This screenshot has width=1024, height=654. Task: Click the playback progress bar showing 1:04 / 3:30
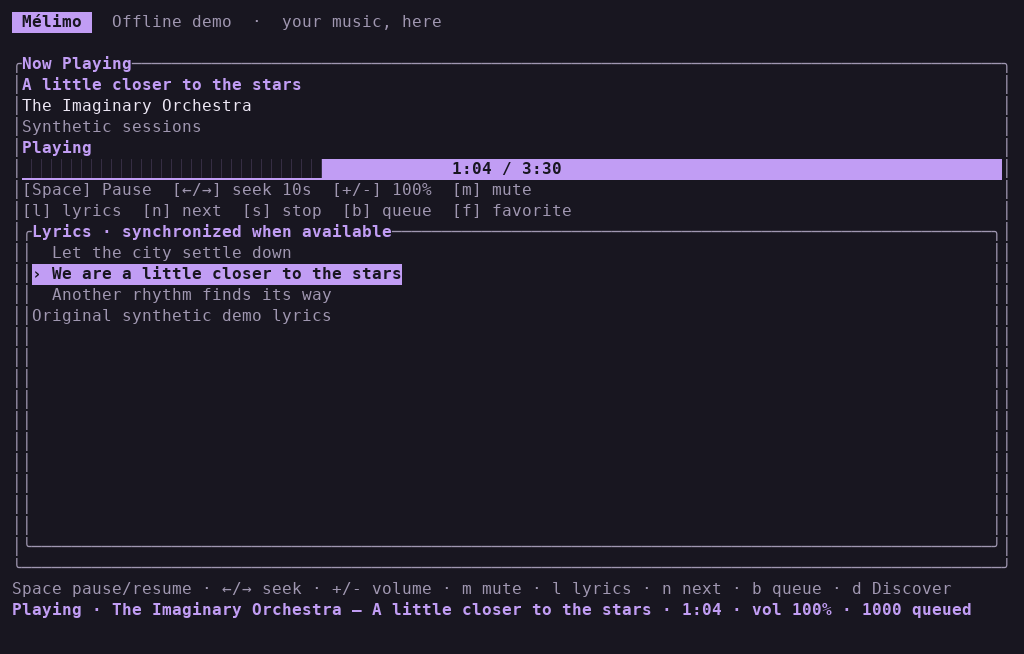coord(512,169)
